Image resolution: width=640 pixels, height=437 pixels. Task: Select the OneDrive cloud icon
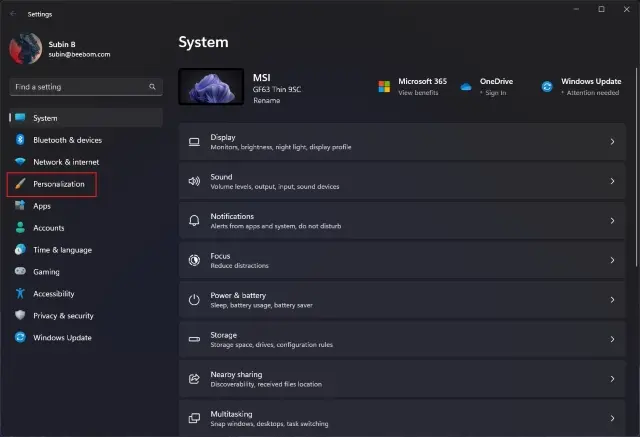point(466,87)
